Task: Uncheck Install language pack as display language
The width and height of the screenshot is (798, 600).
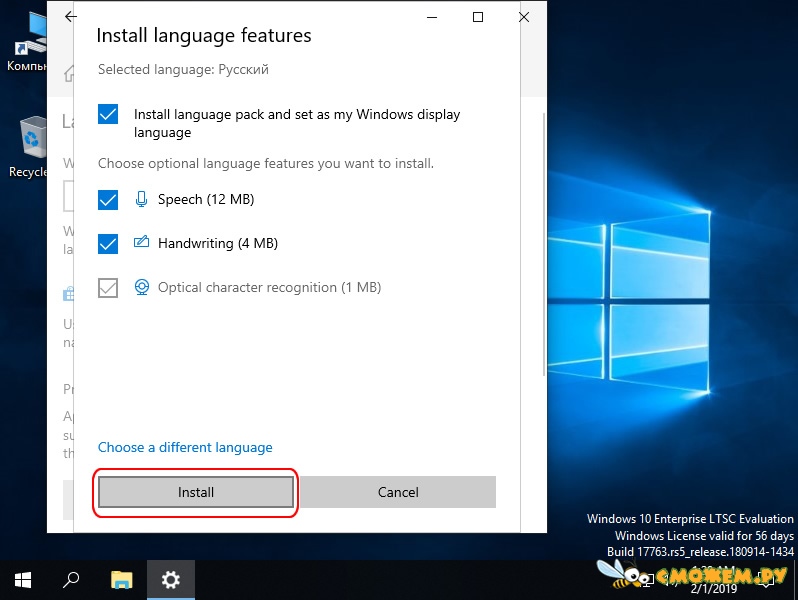Action: point(108,114)
